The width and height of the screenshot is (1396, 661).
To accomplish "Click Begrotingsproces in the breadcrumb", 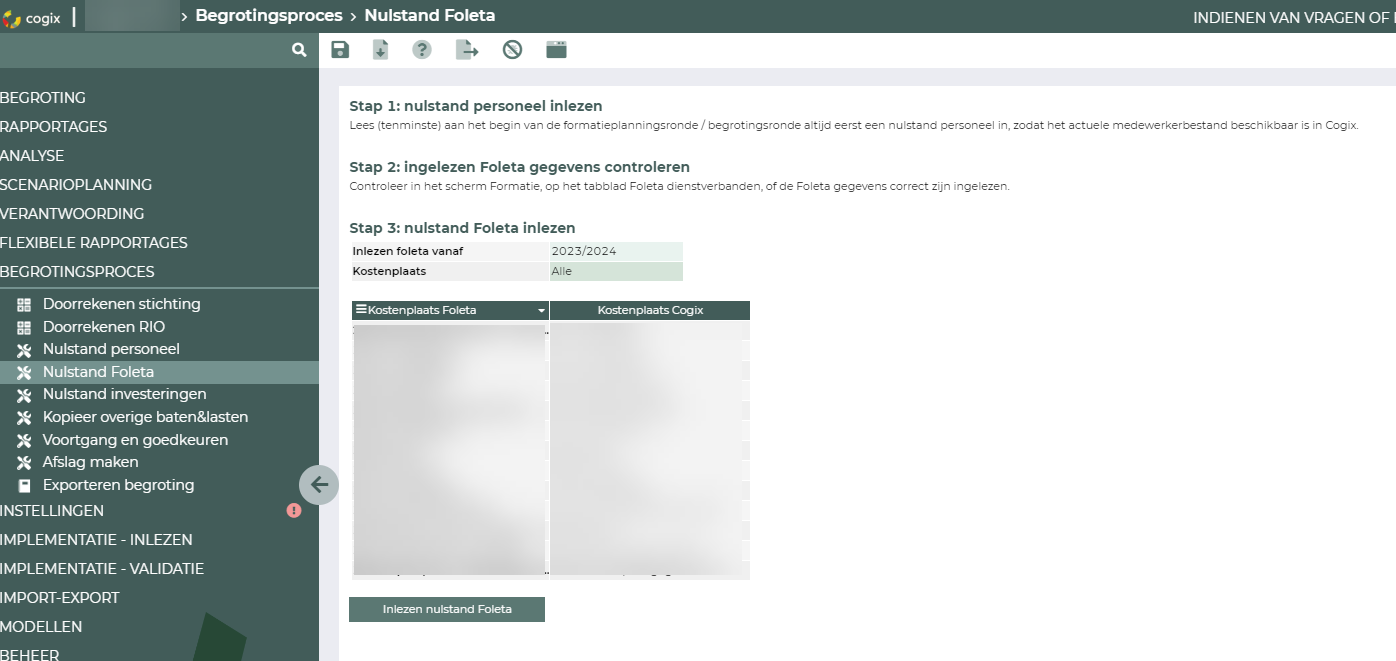I will click(x=268, y=16).
